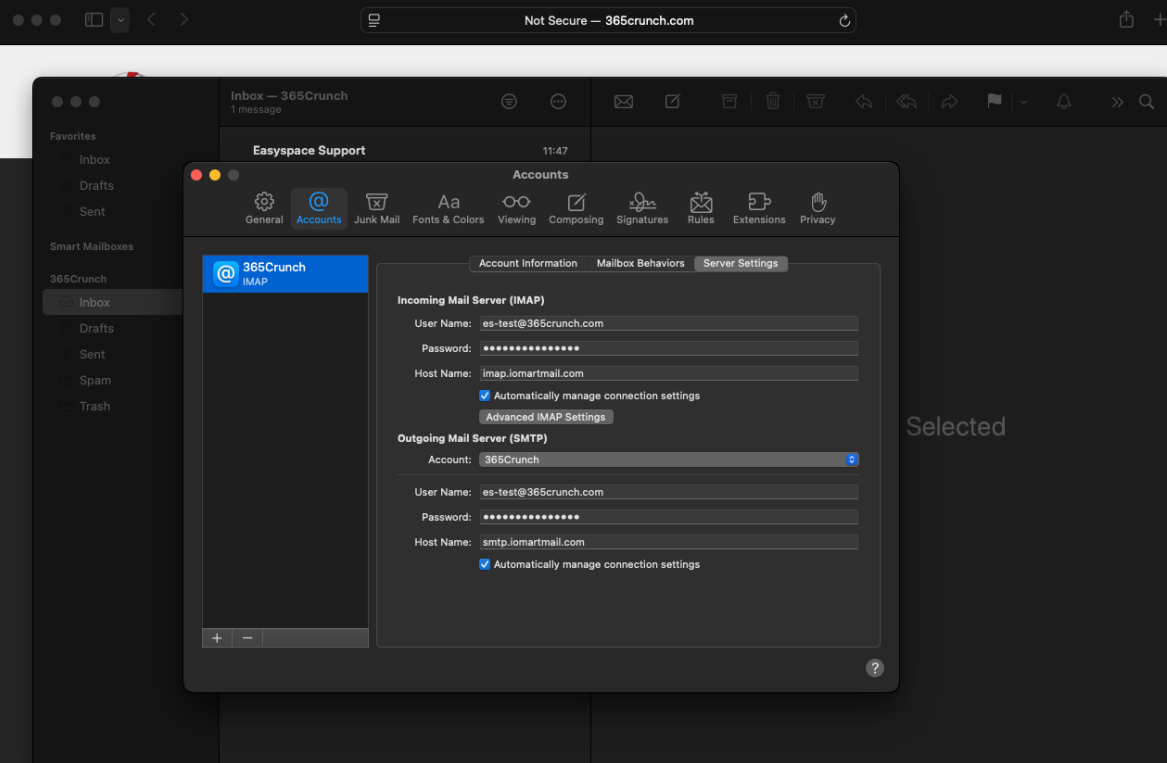Remove account with minus button
The image size is (1167, 763).
click(x=247, y=638)
